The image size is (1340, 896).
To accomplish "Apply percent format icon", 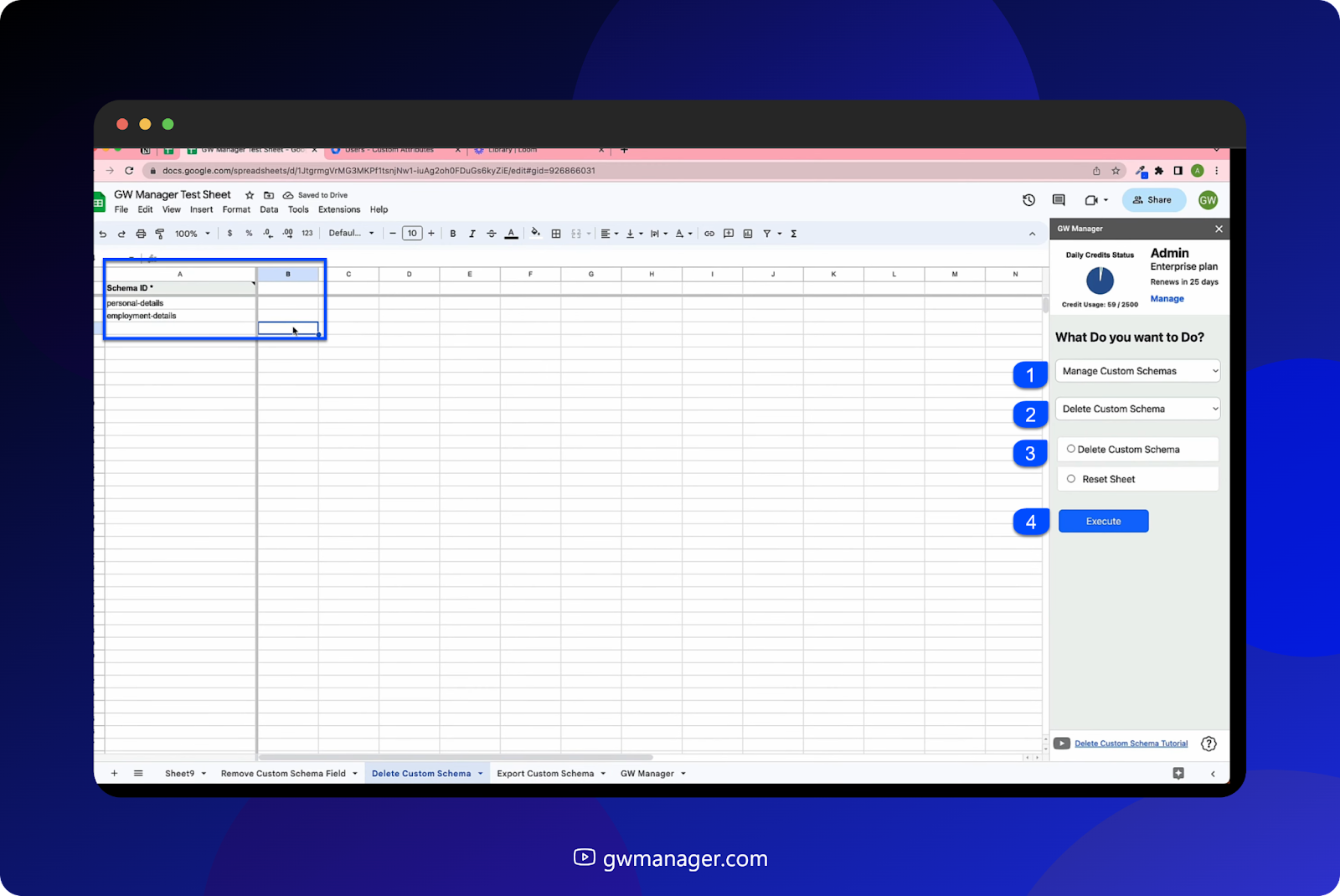I will (249, 234).
